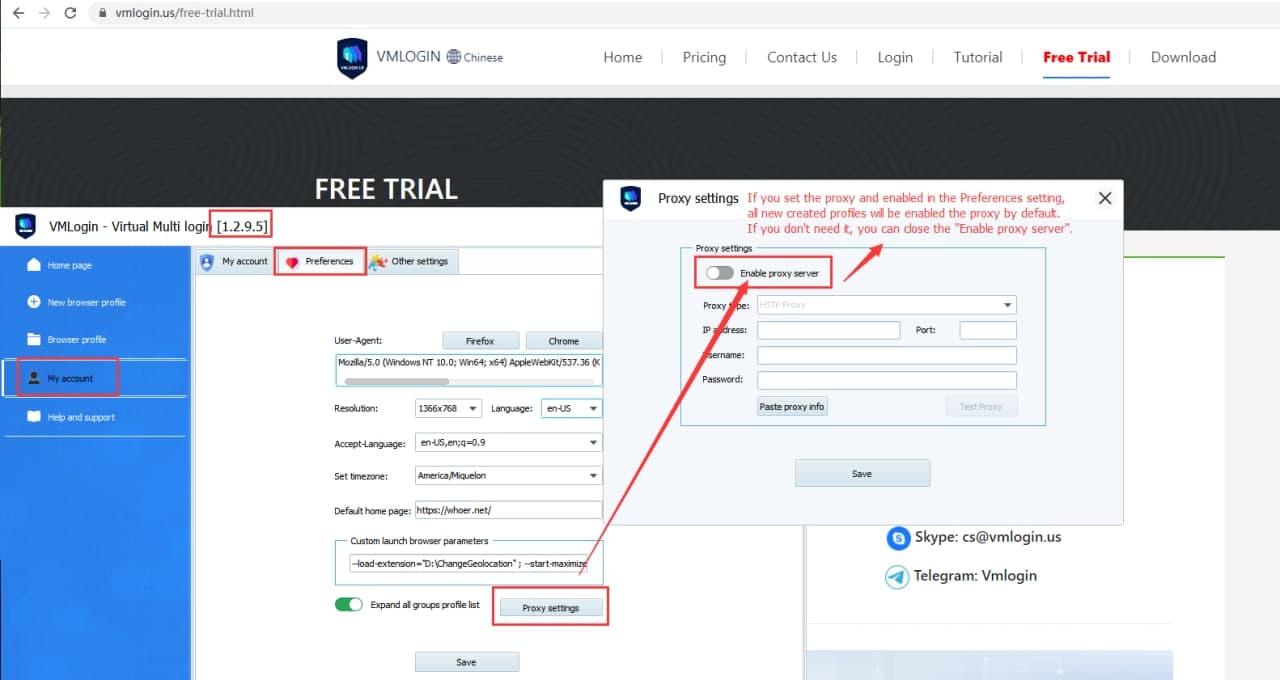Enable the proxy server toggle

click(x=720, y=273)
